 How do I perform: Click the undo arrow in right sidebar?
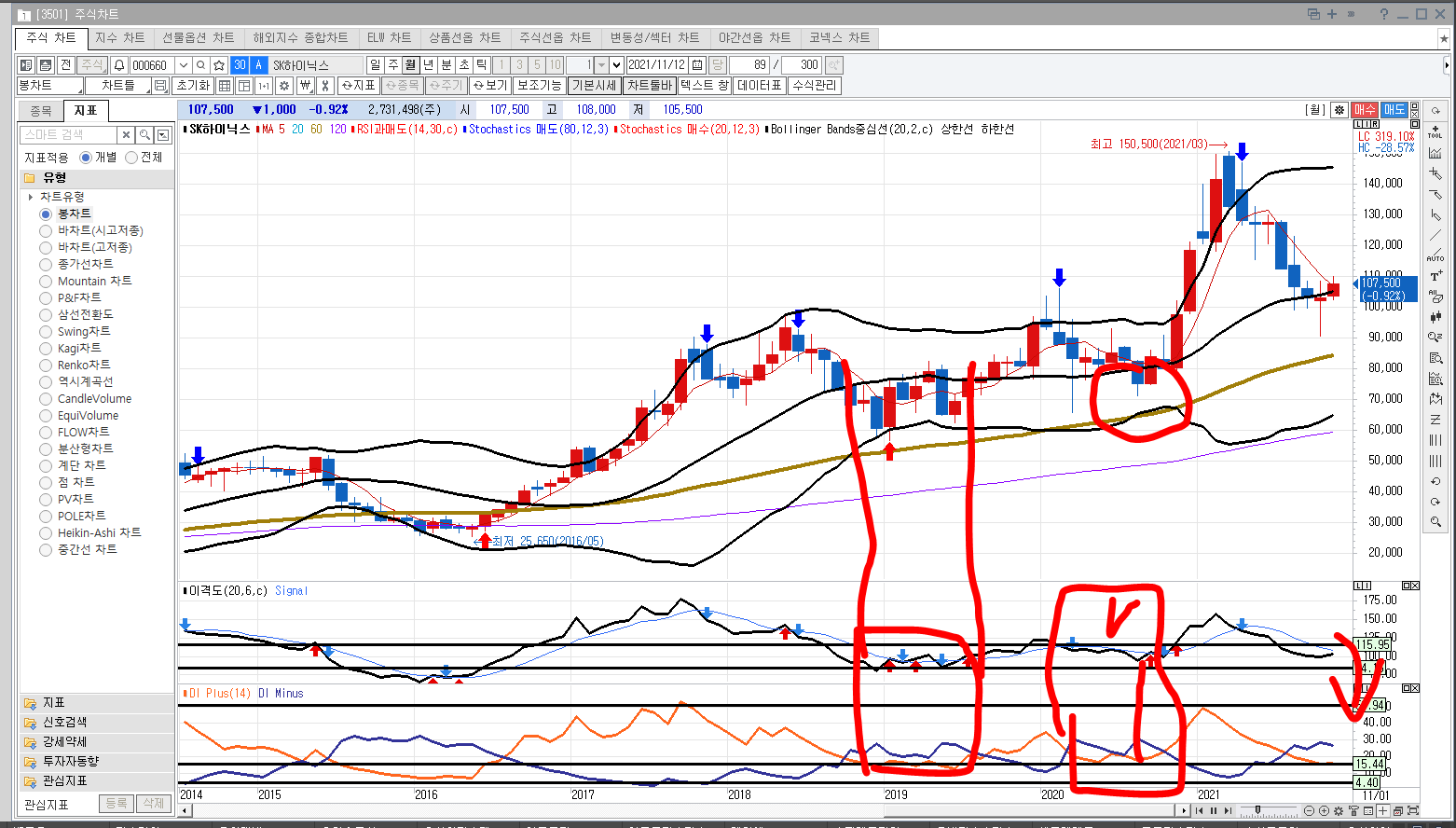pos(1435,480)
